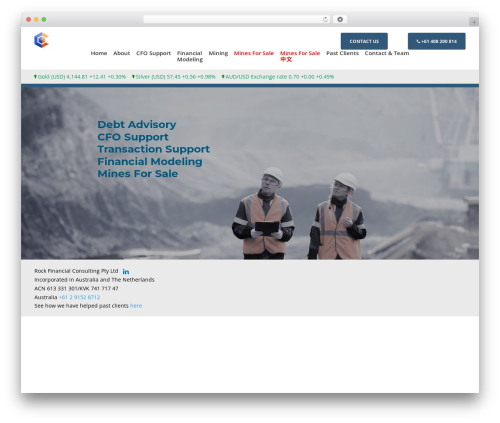Viewport: 500px width, 423px height.
Task: Close the browser window with the red button
Action: [x=29, y=19]
